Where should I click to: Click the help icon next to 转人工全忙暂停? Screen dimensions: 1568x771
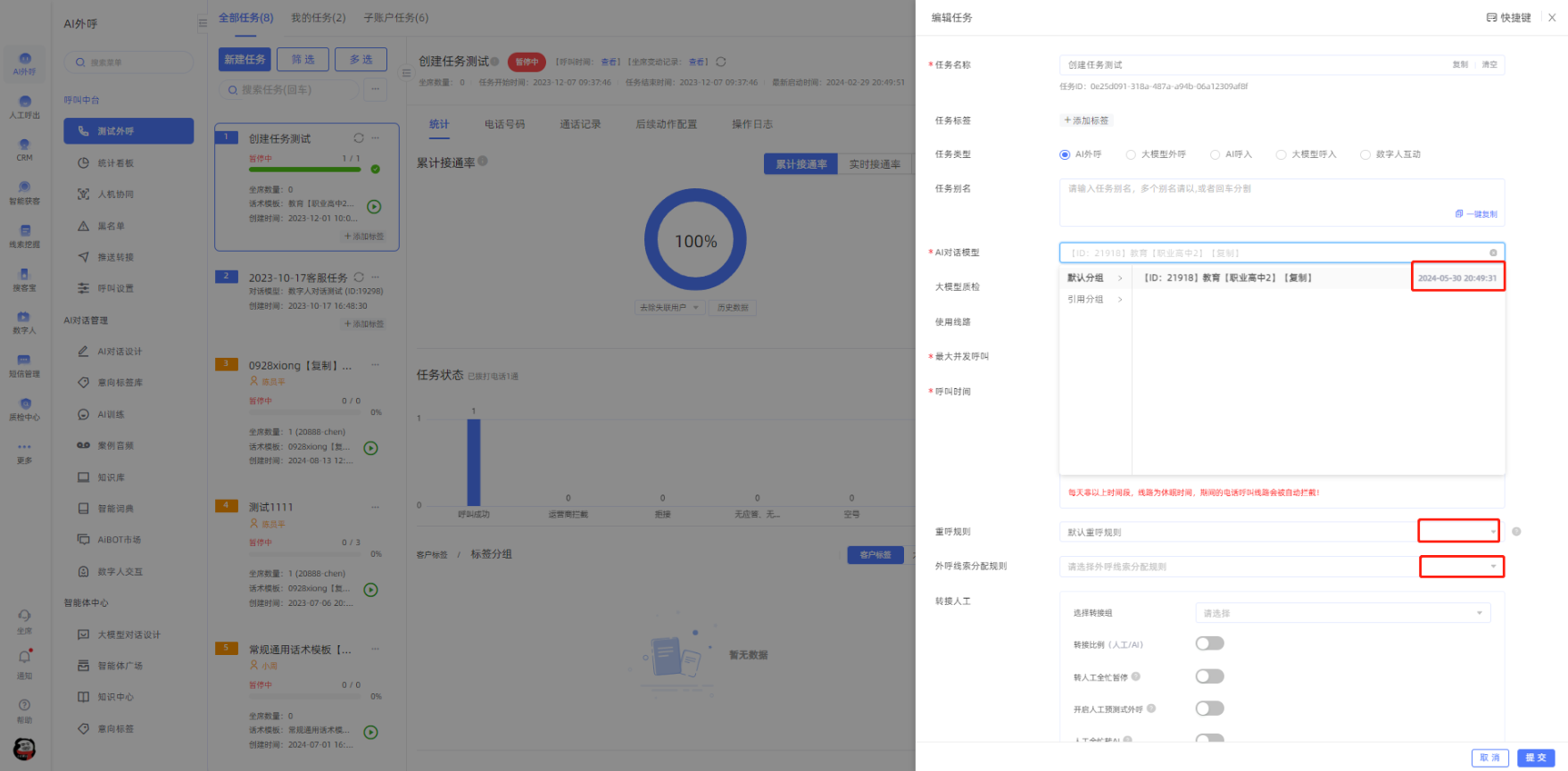(1136, 676)
